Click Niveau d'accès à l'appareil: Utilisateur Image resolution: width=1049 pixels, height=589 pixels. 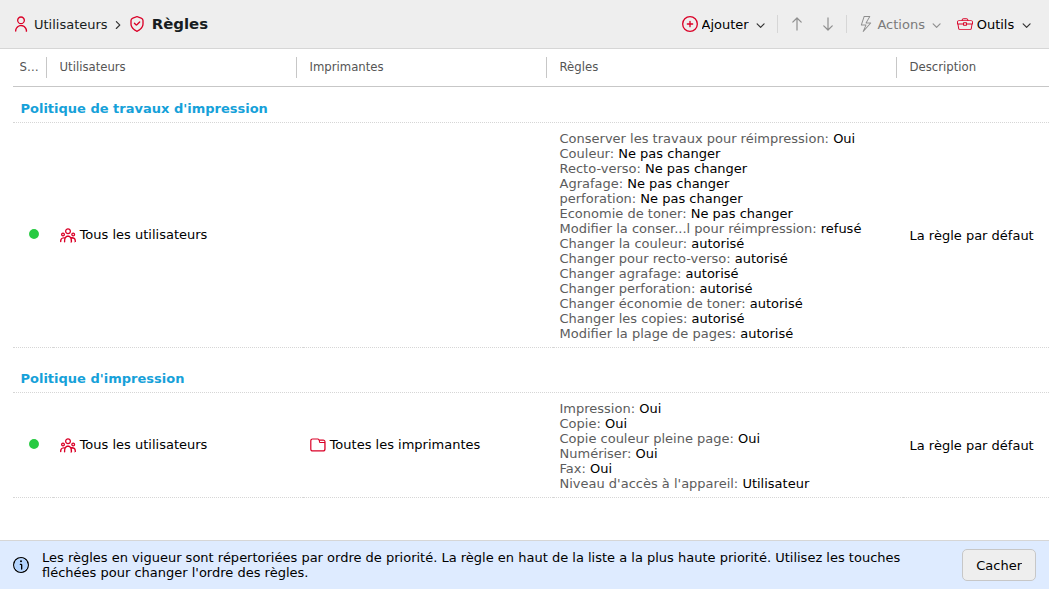click(x=684, y=483)
